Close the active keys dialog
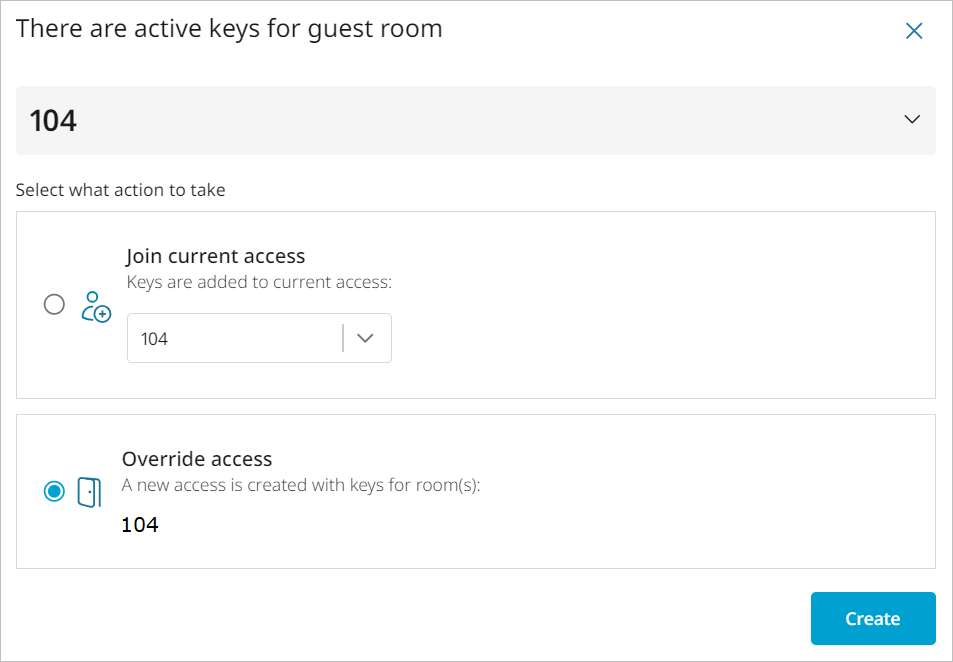Screen dimensions: 953x662 coord(913,31)
